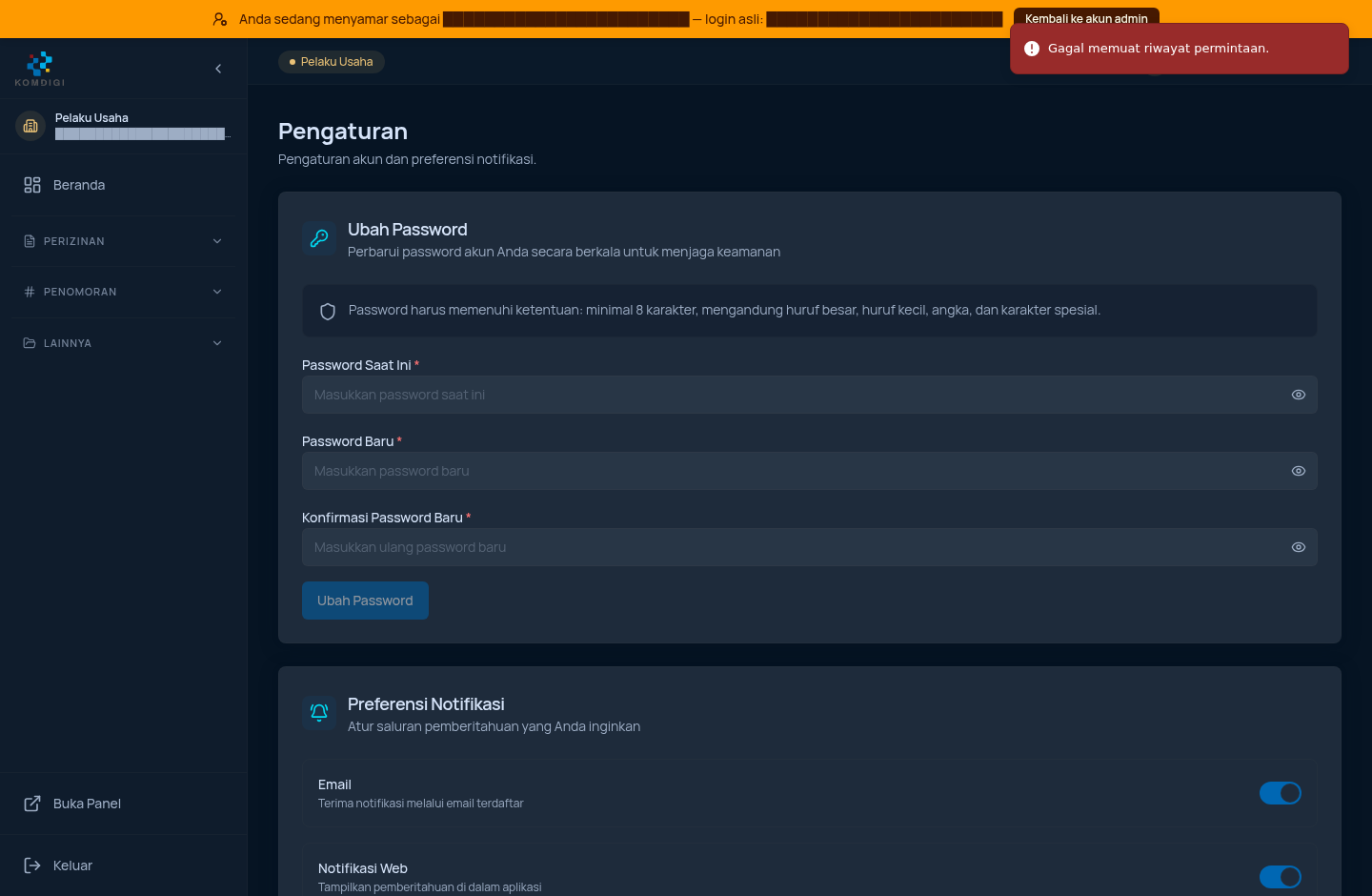1372x896 pixels.
Task: Reveal the Konfirmasi Password Baru contents
Action: 1299,547
